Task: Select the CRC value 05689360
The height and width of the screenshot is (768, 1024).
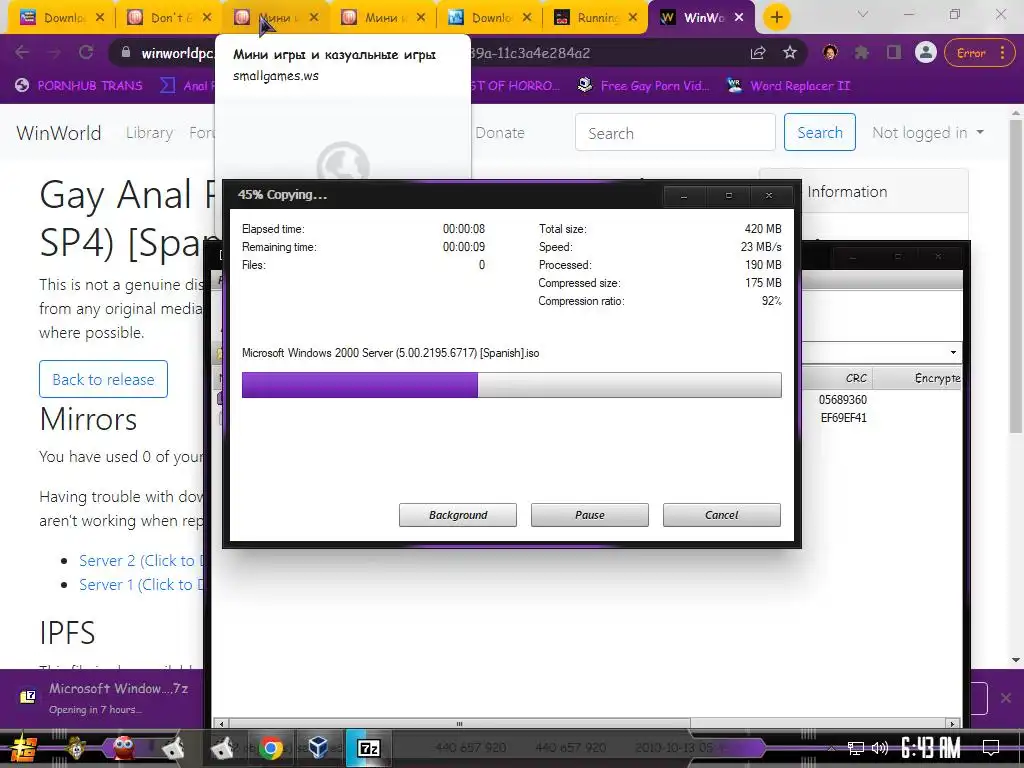Action: point(842,400)
